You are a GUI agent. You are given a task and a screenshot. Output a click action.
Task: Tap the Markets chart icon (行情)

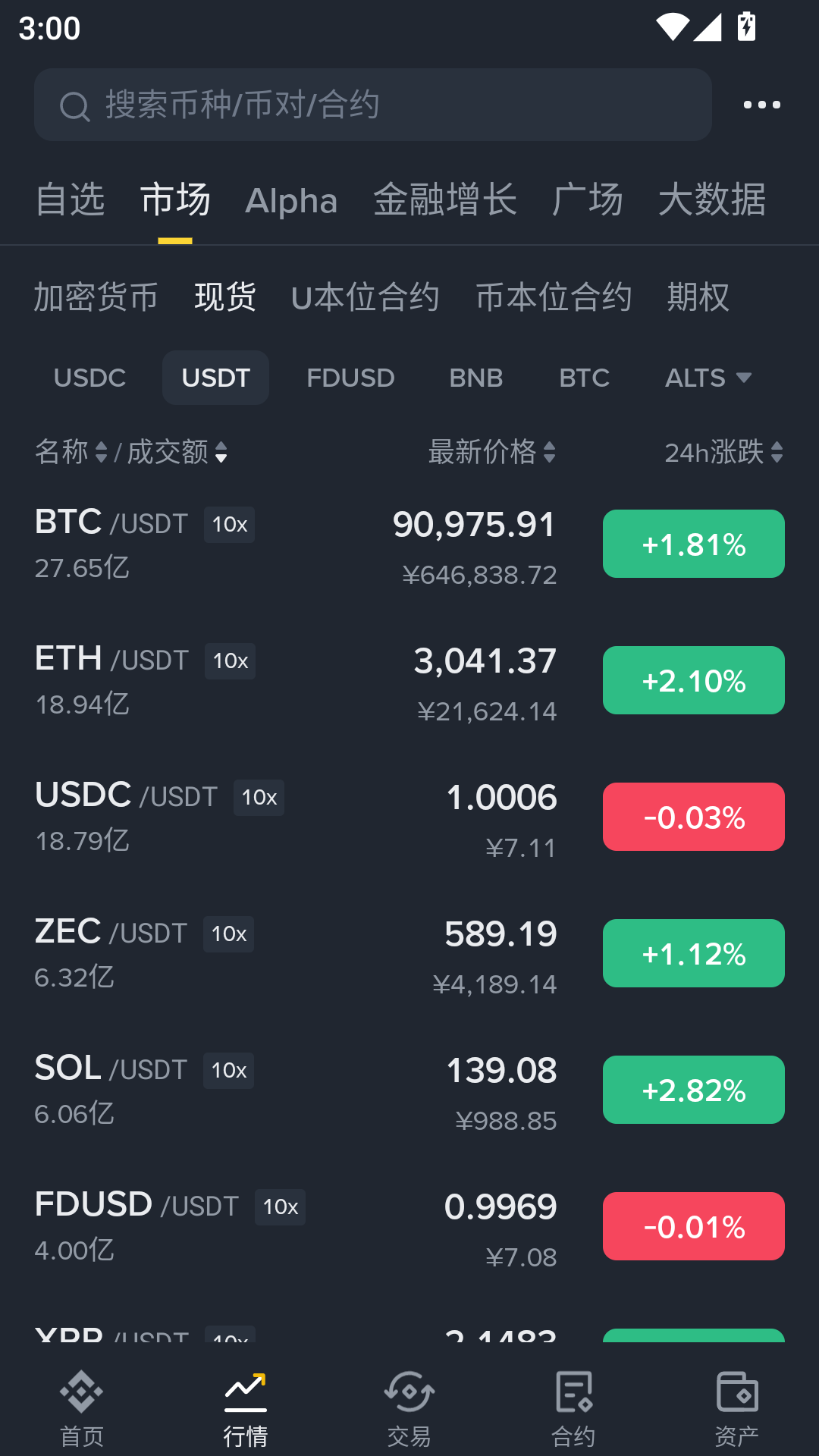[x=245, y=1392]
